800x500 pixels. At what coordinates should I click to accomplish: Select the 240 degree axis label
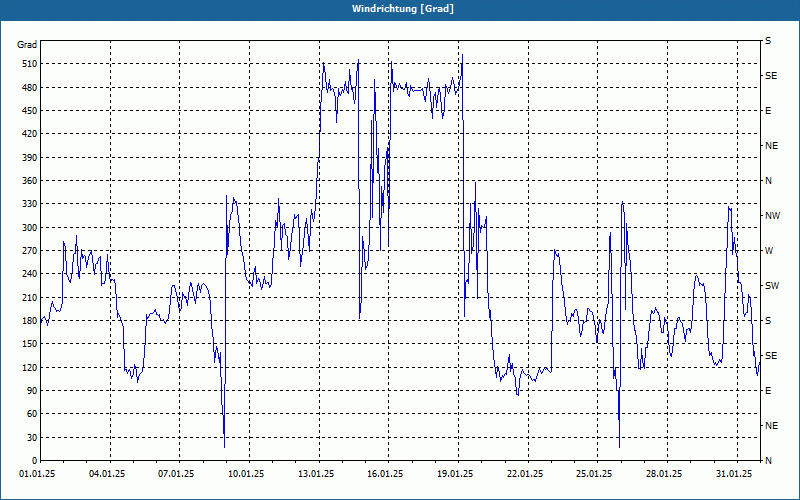pos(30,274)
